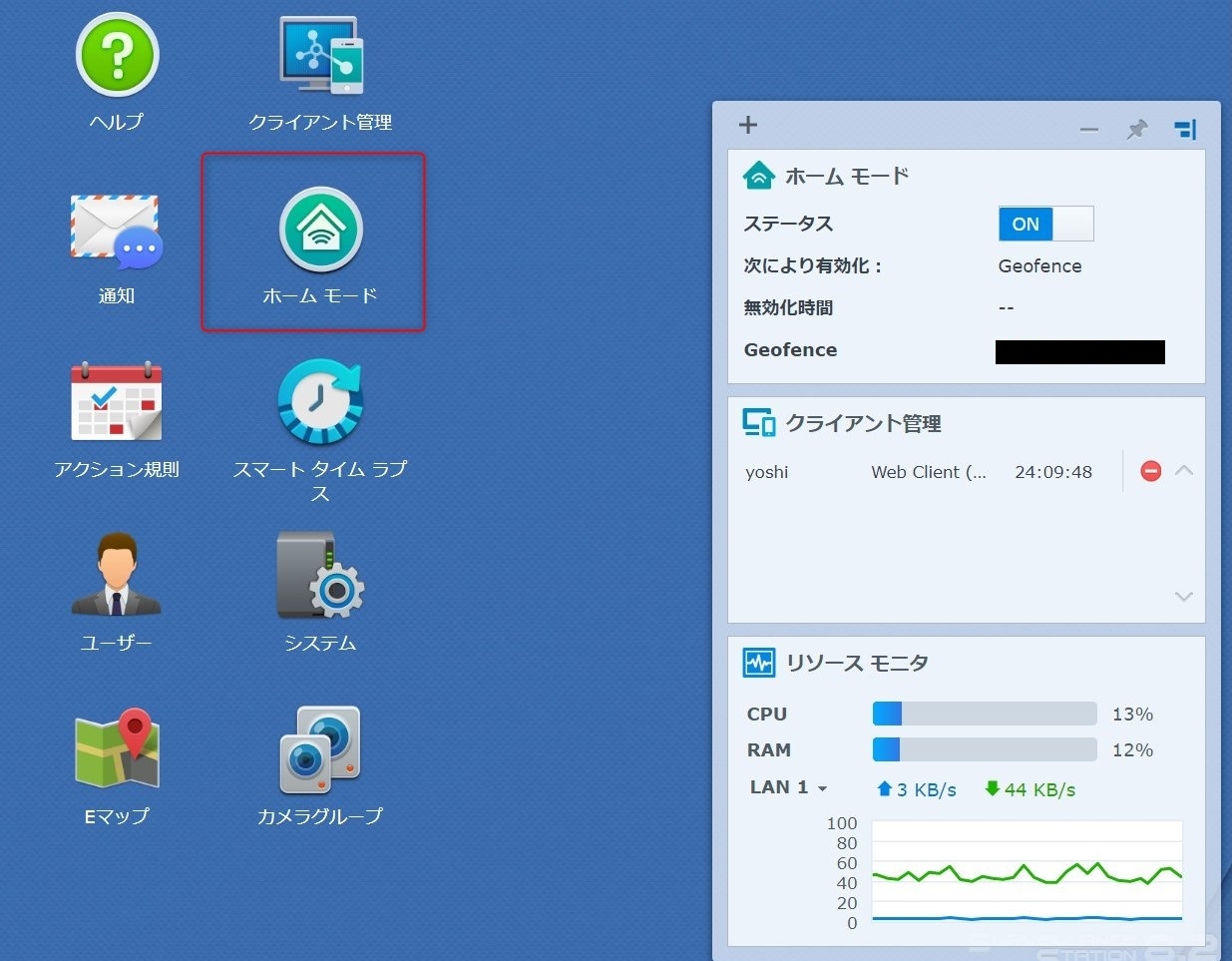Open Smart Time Lapse (スマート タイム ラプス) icon

click(320, 403)
